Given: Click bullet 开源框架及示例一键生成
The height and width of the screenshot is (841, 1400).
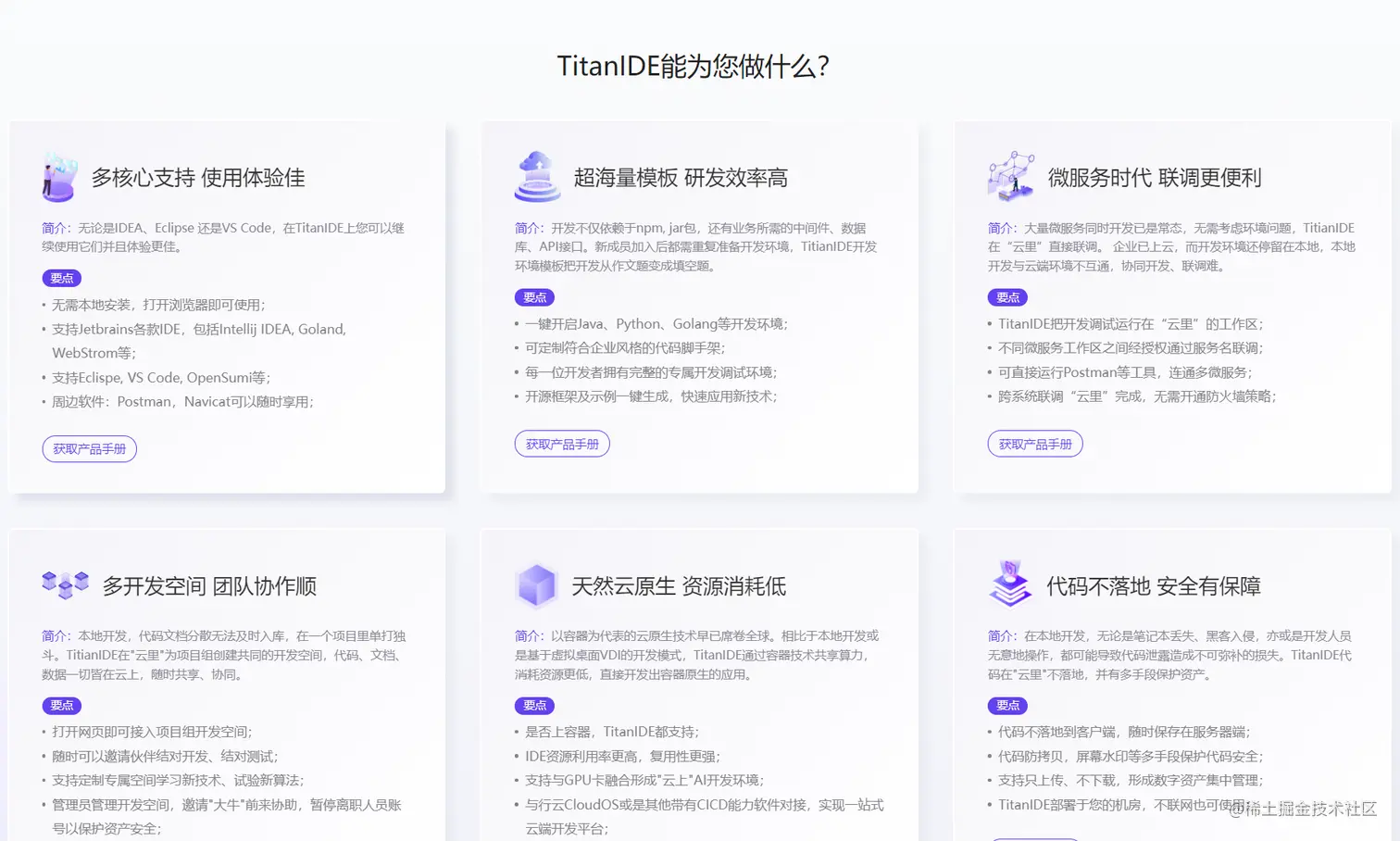Looking at the screenshot, I should [651, 396].
